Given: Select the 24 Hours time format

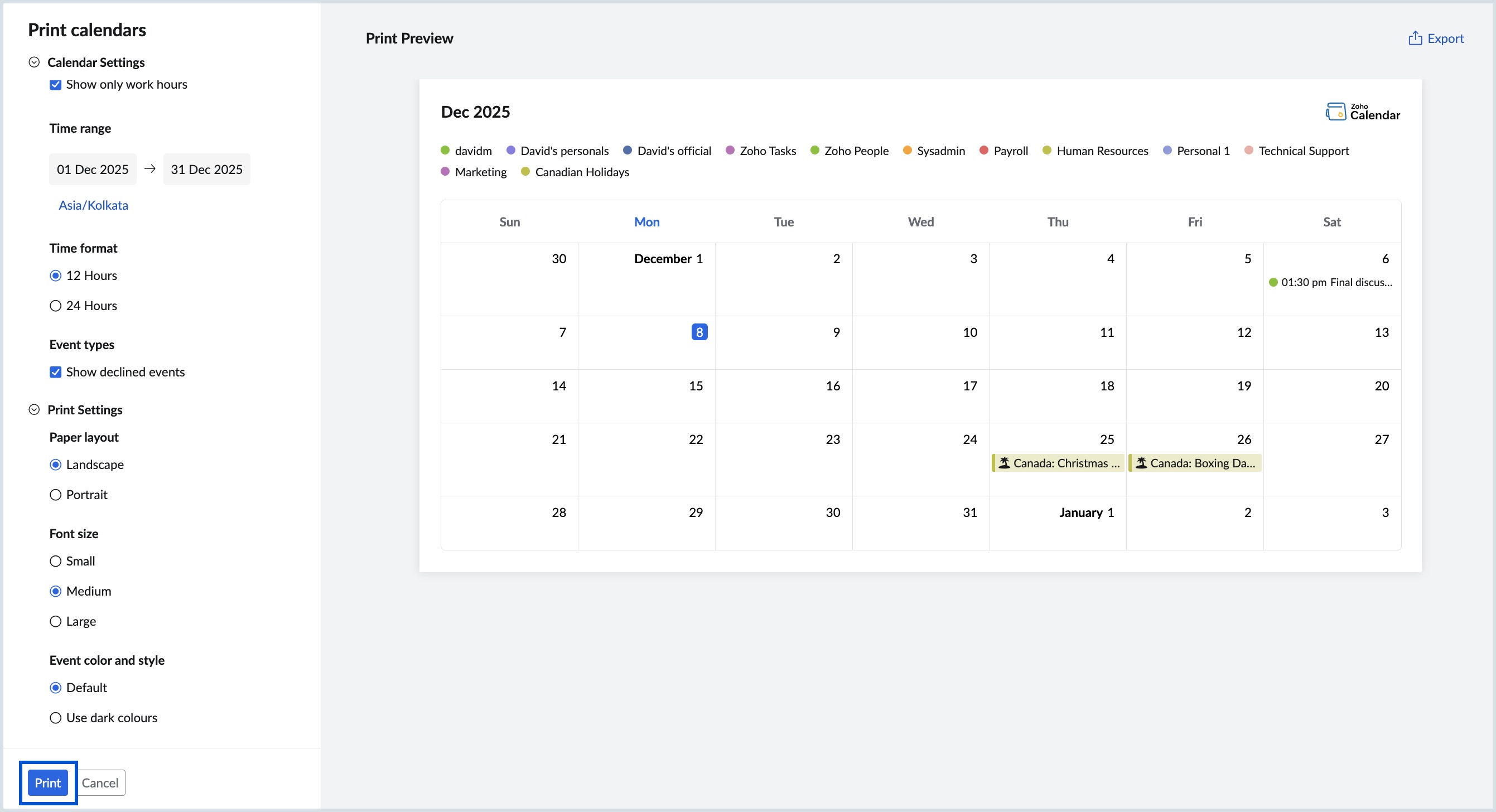Looking at the screenshot, I should (56, 306).
